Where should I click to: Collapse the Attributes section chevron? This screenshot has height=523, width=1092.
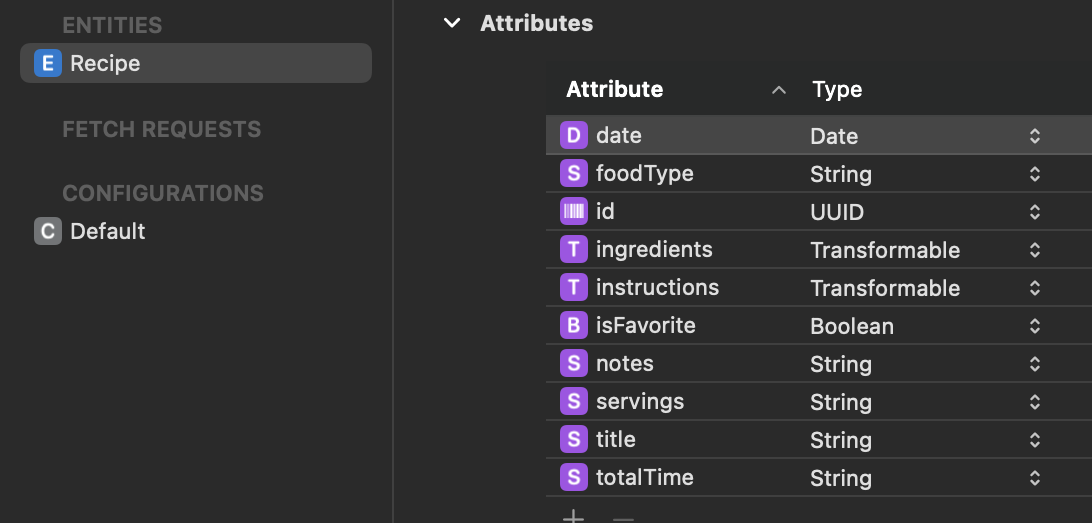[x=452, y=23]
